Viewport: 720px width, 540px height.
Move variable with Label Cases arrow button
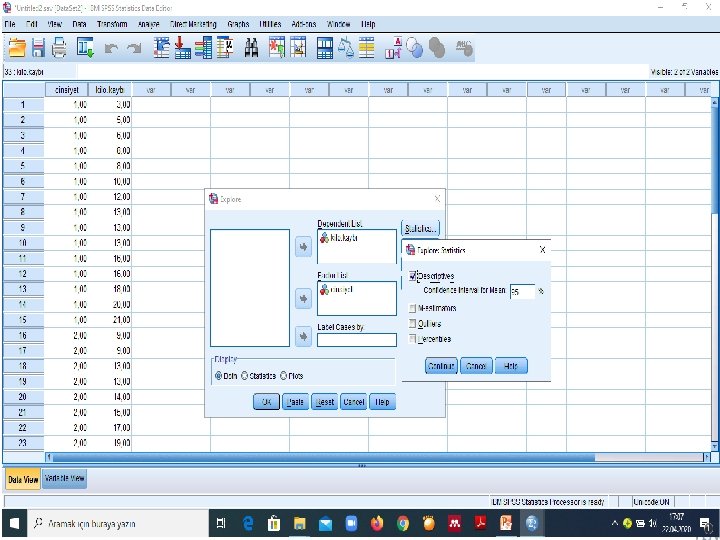pos(303,337)
